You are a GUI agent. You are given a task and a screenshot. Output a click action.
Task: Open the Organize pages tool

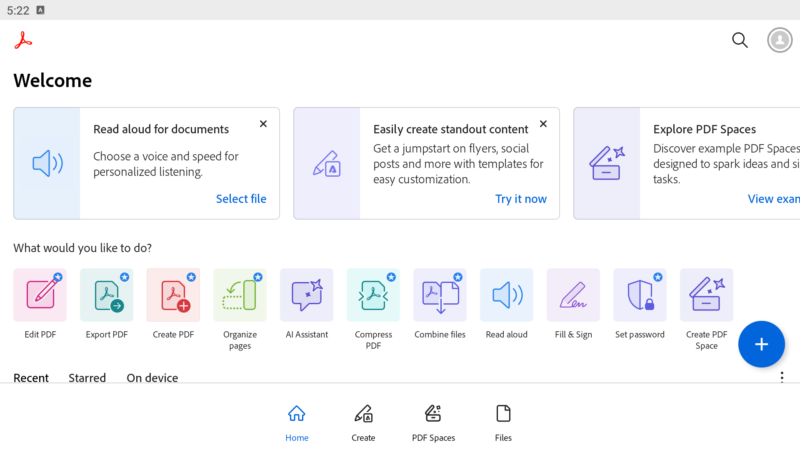240,295
